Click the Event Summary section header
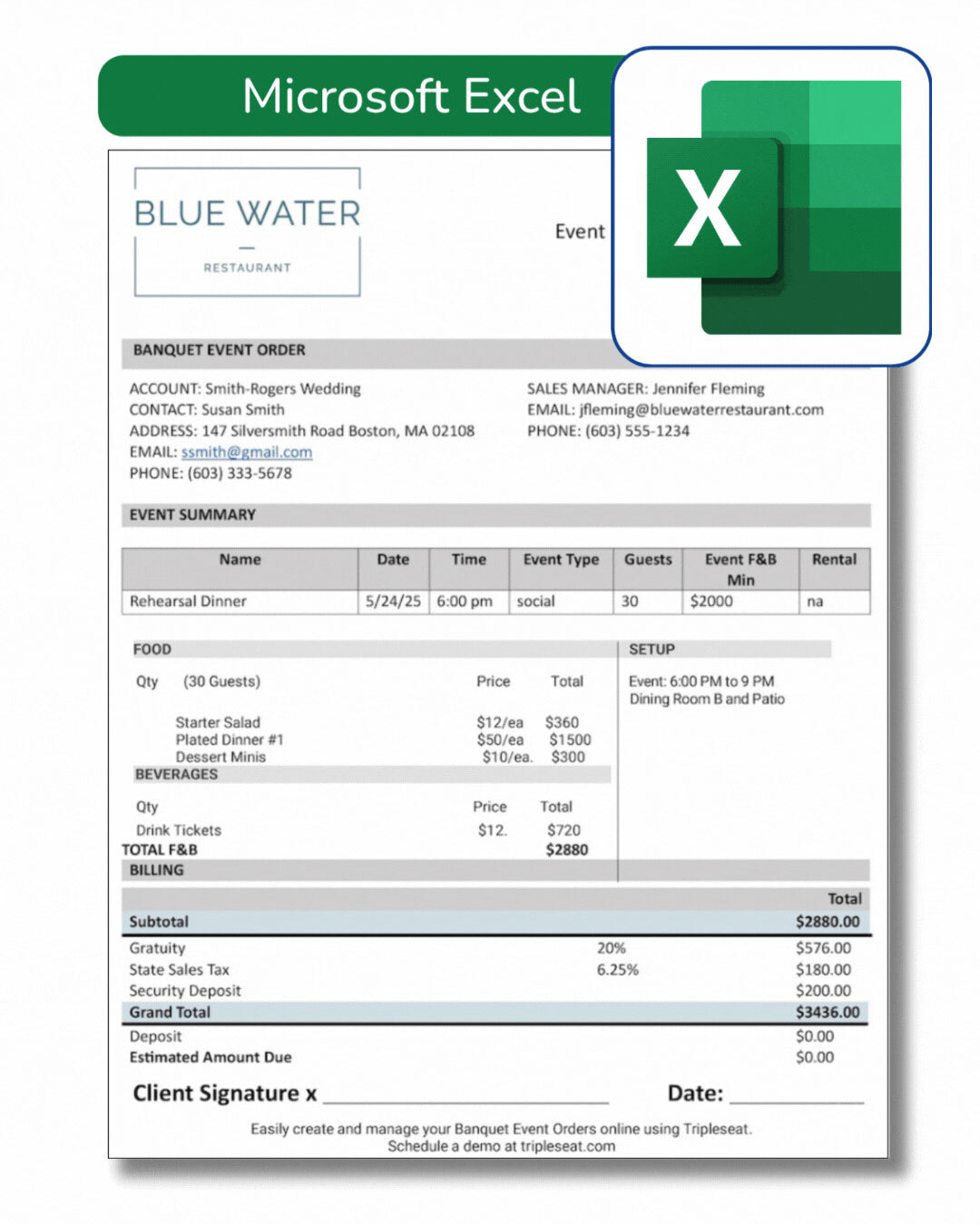The height and width of the screenshot is (1225, 980). (192, 515)
